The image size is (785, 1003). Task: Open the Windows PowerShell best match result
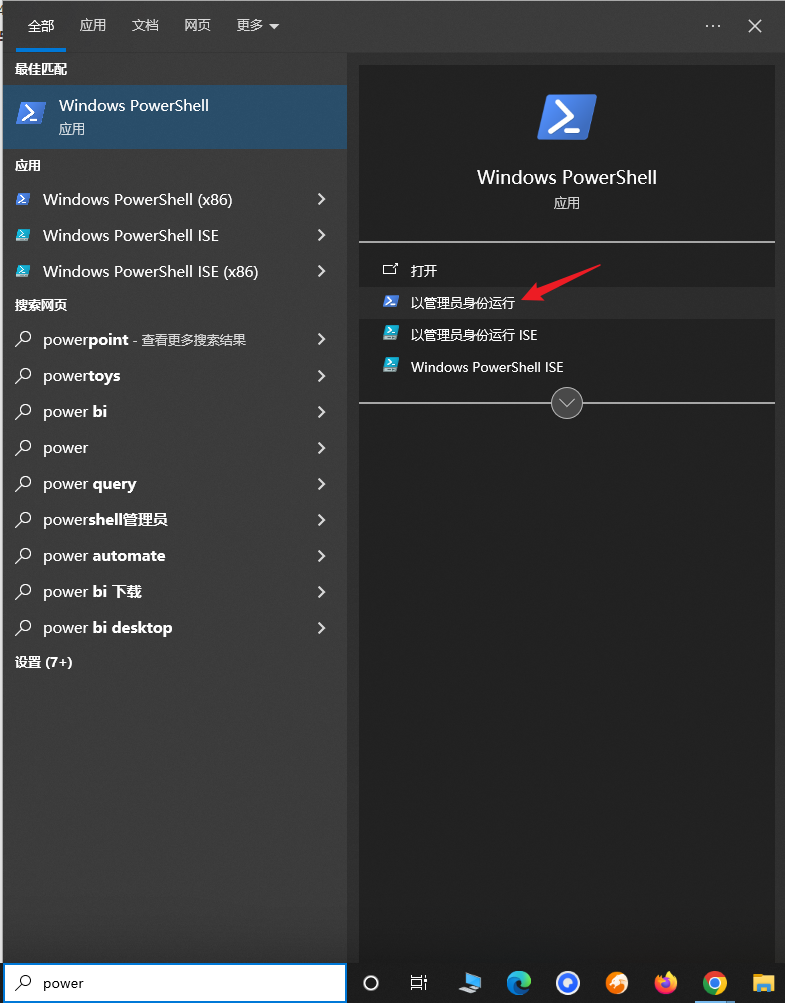[175, 117]
